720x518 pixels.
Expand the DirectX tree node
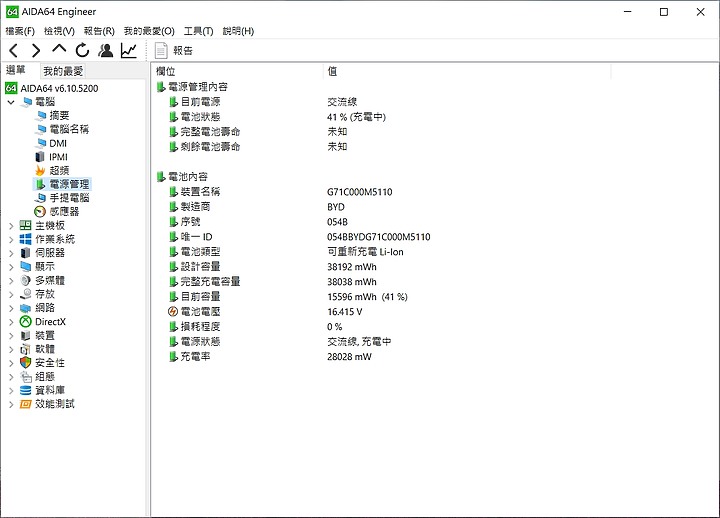click(x=11, y=322)
